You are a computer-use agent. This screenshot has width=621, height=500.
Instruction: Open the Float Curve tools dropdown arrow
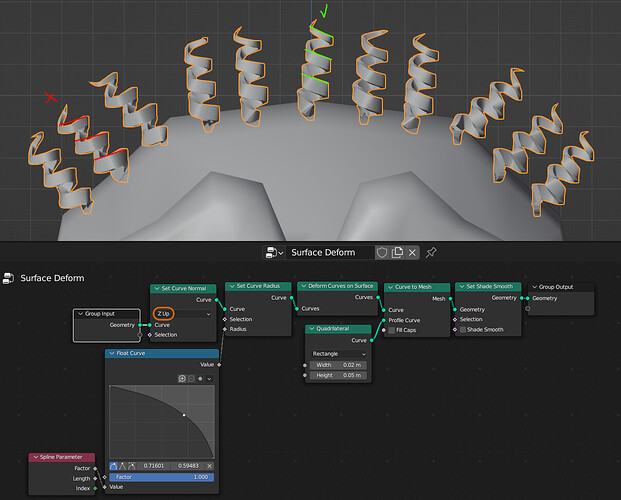click(x=210, y=379)
